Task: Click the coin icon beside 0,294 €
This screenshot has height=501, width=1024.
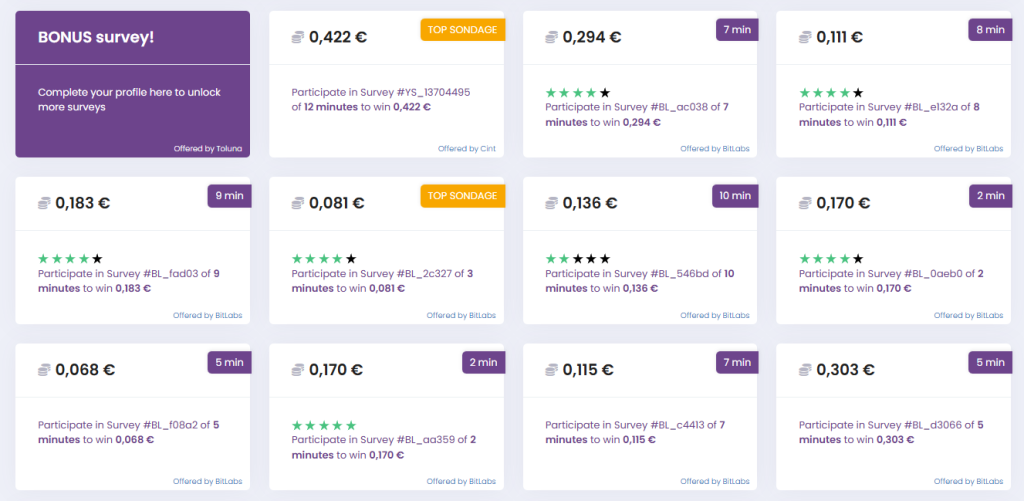Action: coord(552,38)
